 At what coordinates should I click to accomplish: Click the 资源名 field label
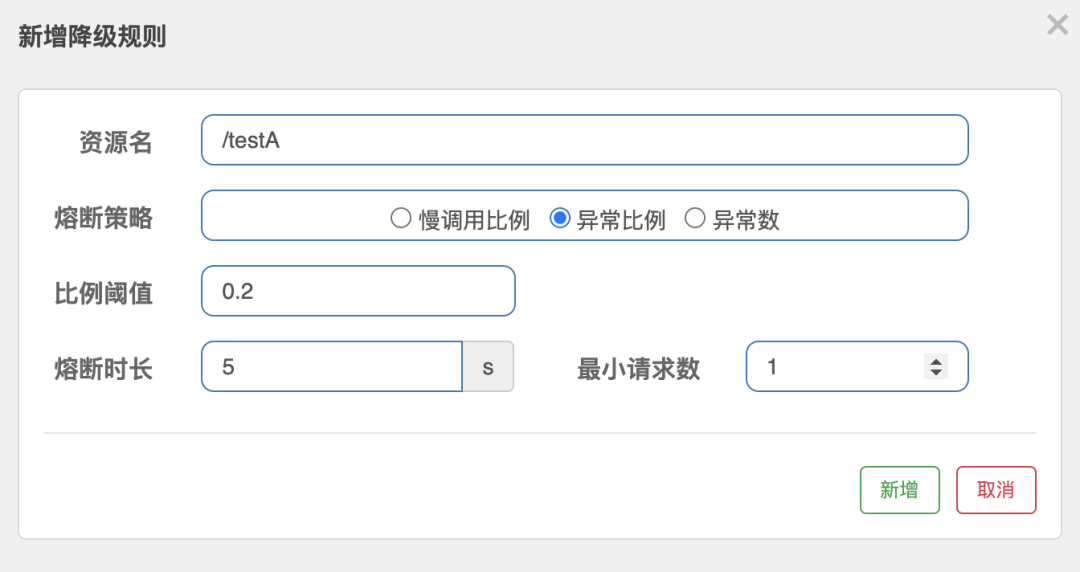(x=116, y=142)
